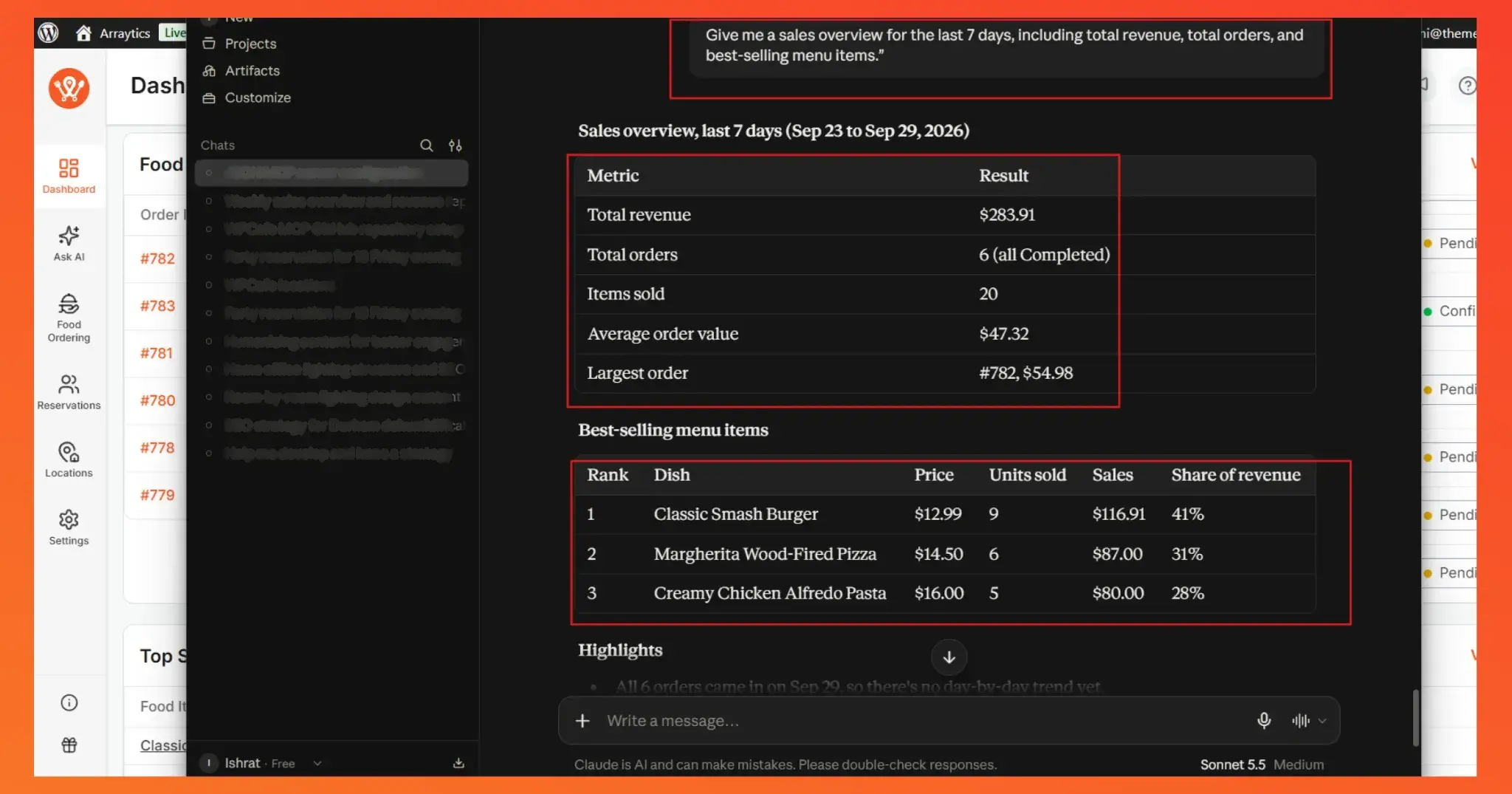
Task: Click the info icon in sidebar
Action: point(69,702)
